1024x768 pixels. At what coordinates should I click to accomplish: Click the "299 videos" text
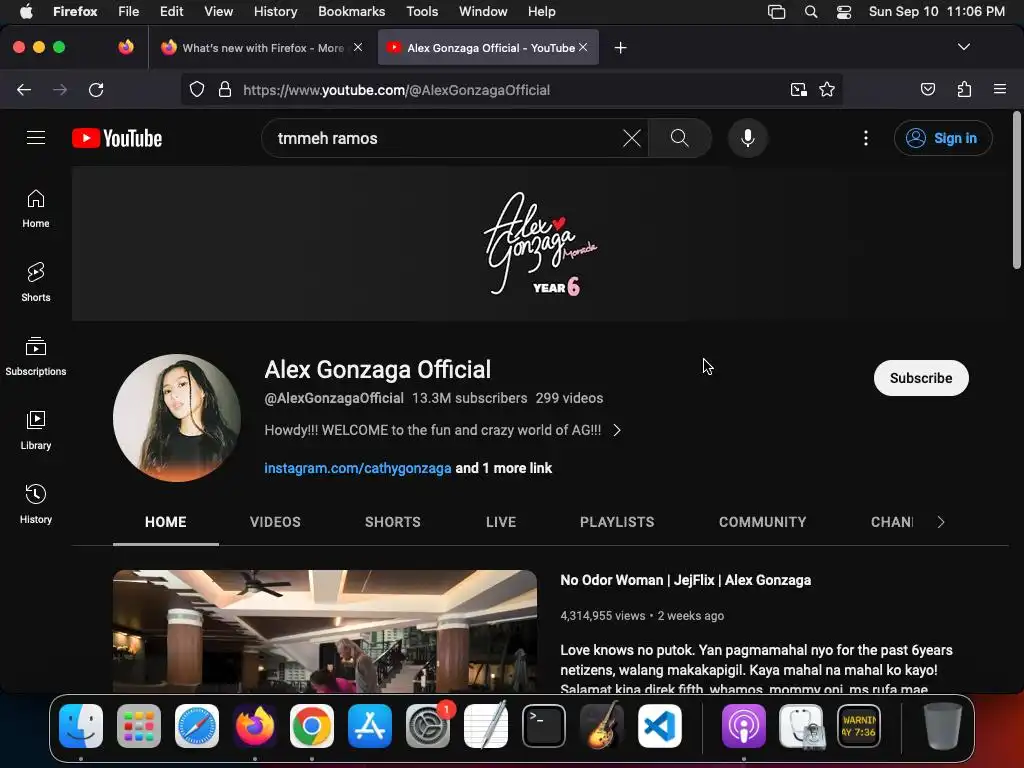click(x=569, y=398)
